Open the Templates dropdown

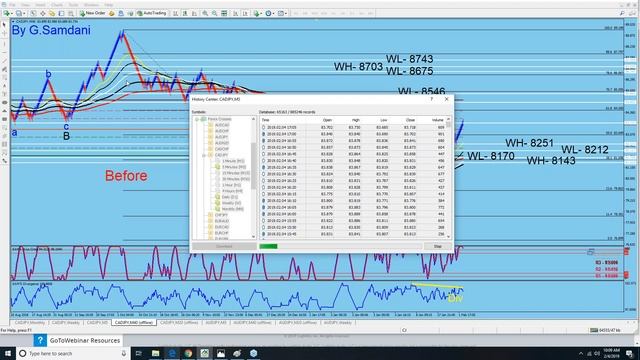(282, 13)
